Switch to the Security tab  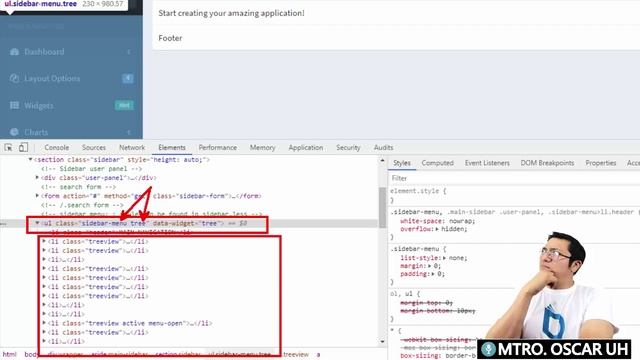(x=348, y=147)
